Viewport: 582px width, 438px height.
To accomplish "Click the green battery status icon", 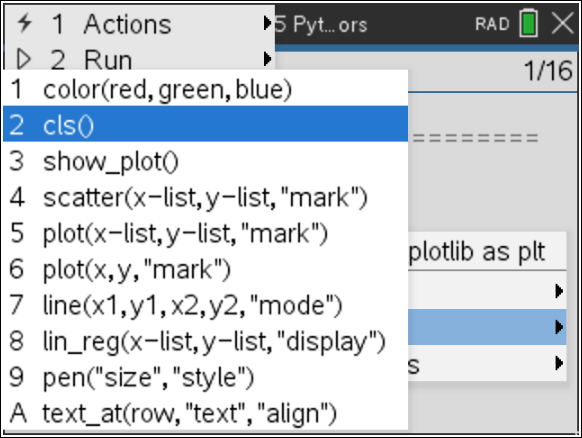I will click(x=529, y=23).
